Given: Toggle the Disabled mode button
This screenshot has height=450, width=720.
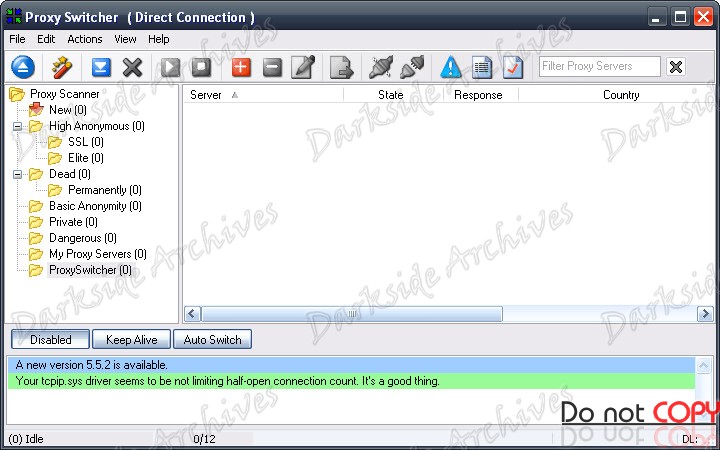Looking at the screenshot, I should [51, 339].
